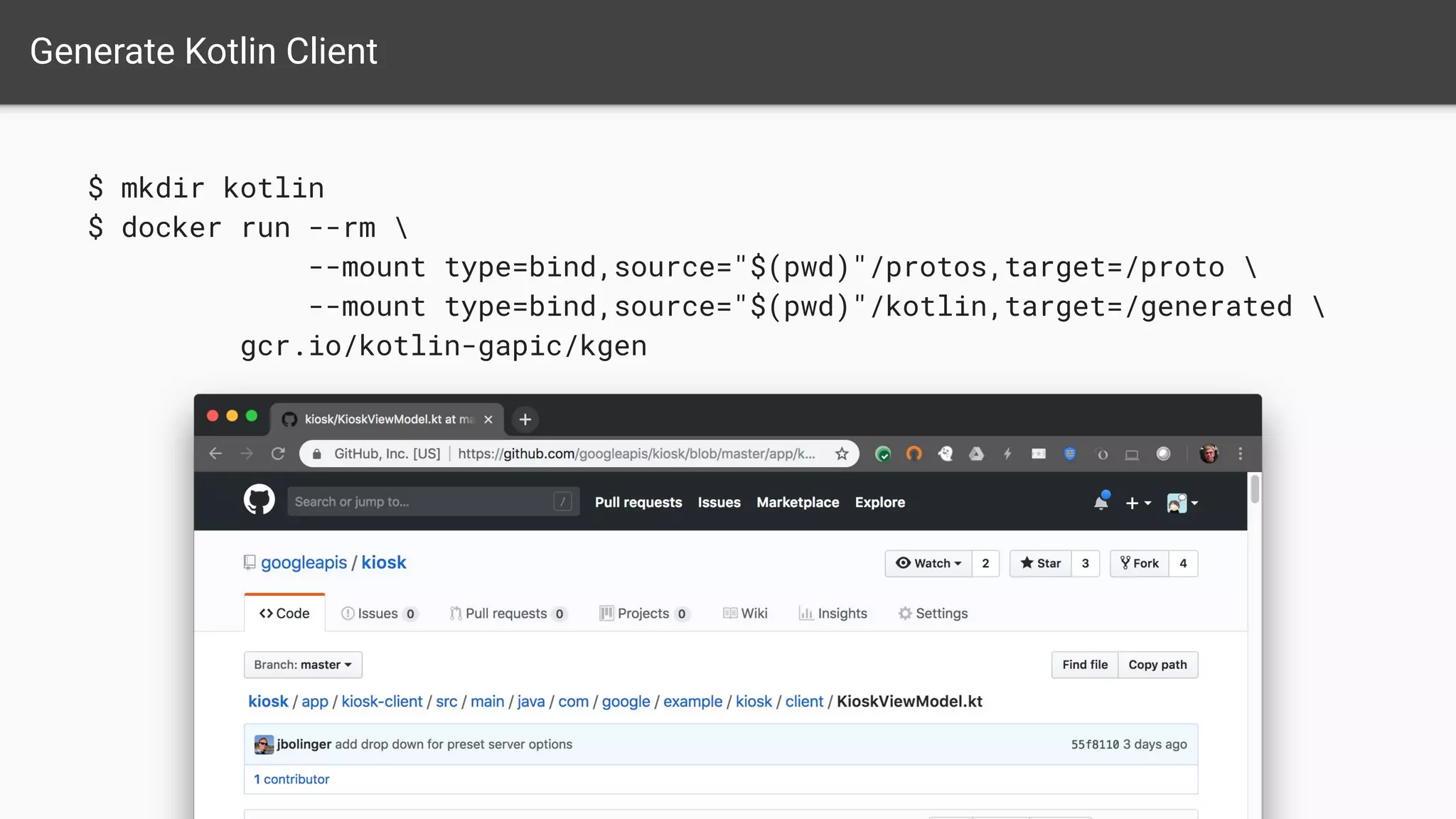This screenshot has width=1456, height=819.
Task: Open commit hash 55f8110
Action: 1095,744
